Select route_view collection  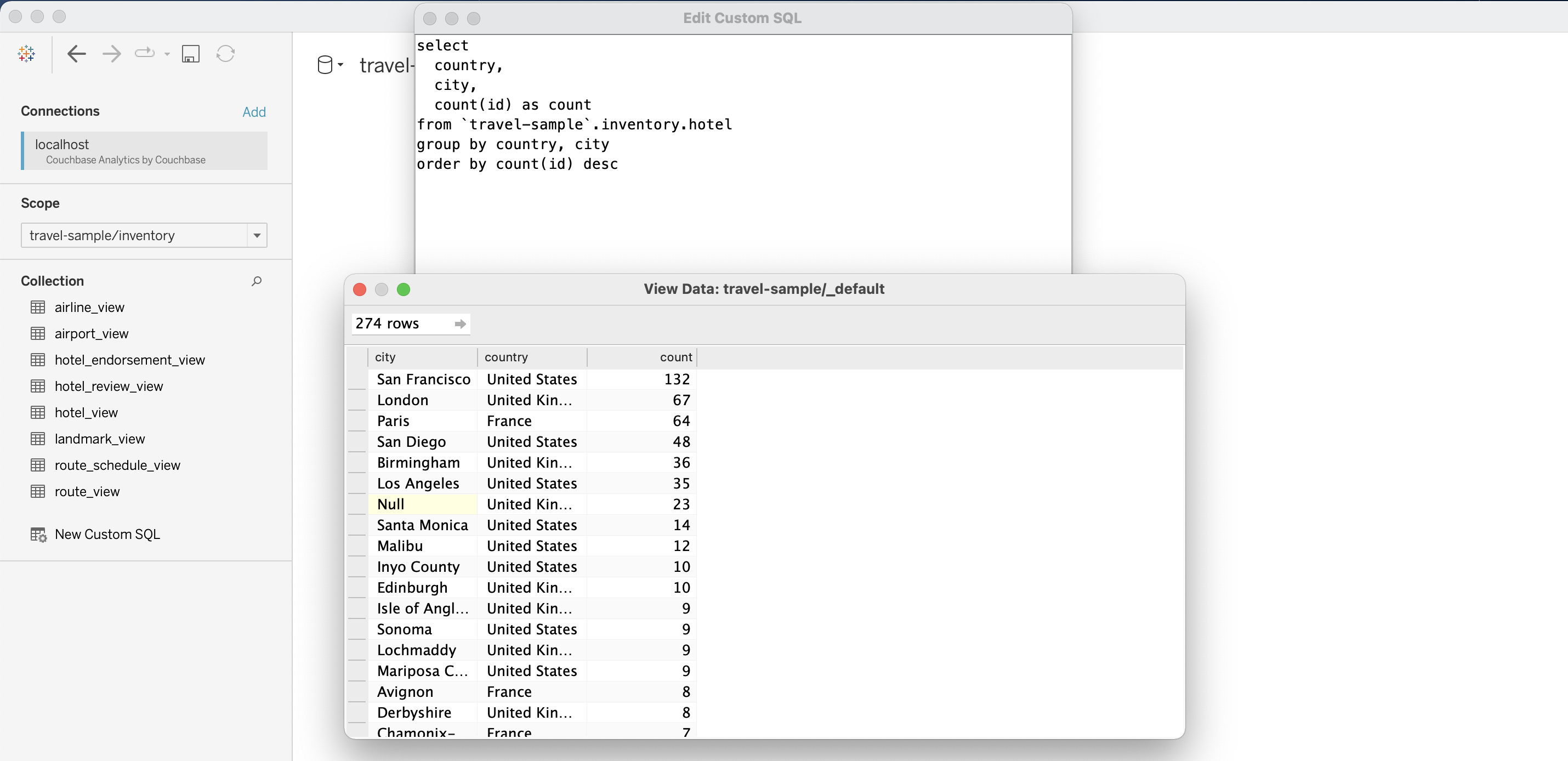point(87,491)
